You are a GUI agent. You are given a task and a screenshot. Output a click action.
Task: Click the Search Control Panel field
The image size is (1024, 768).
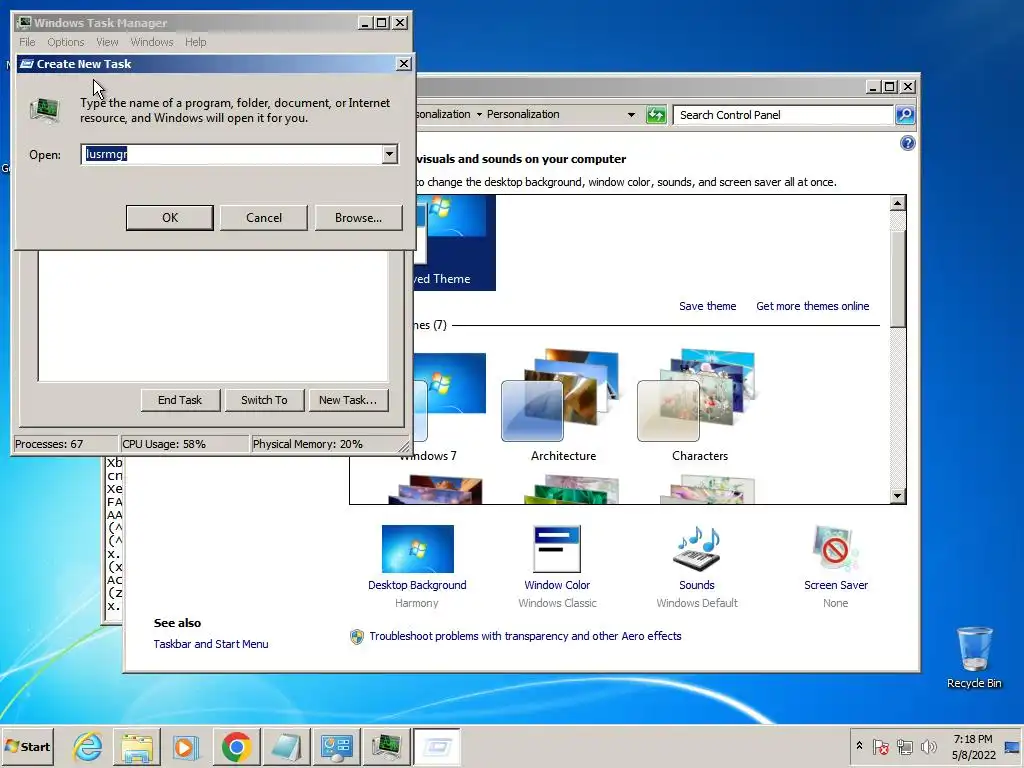click(x=782, y=115)
